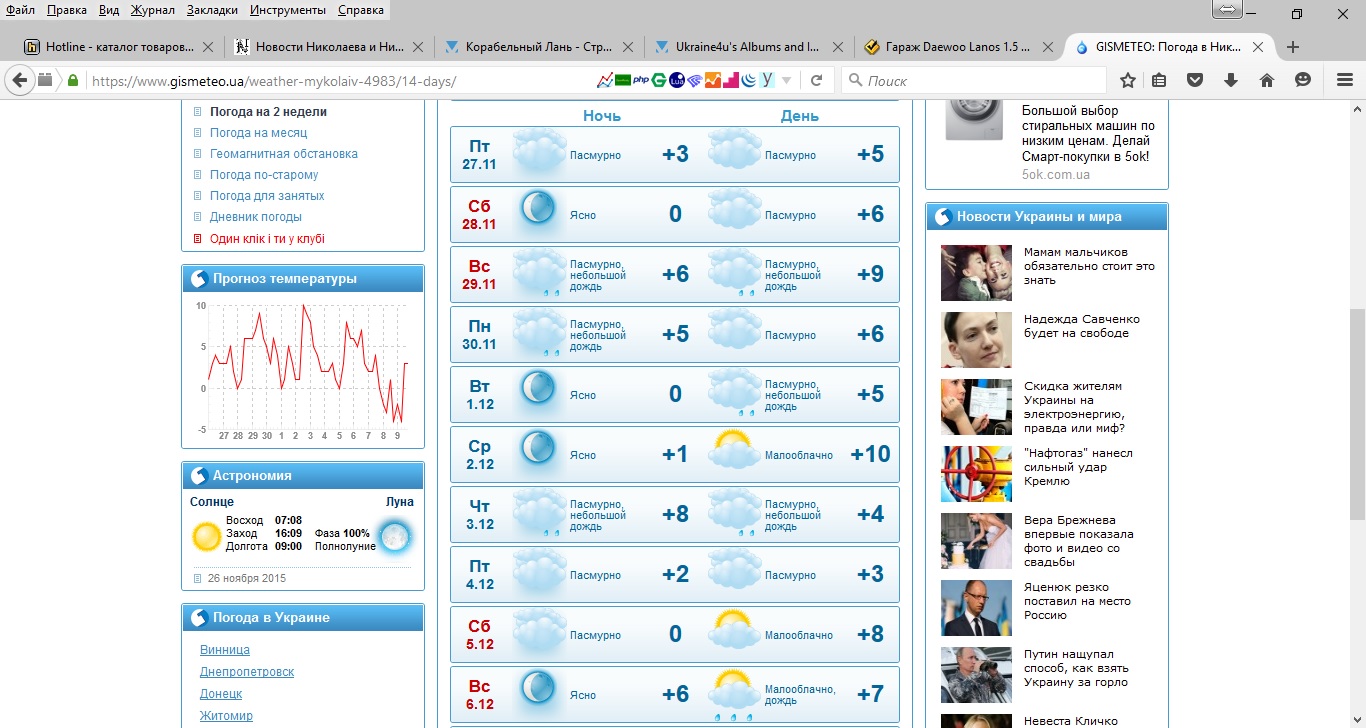This screenshot has width=1366, height=728.
Task: Open the smiley chat icon in toolbar
Action: tap(1302, 81)
